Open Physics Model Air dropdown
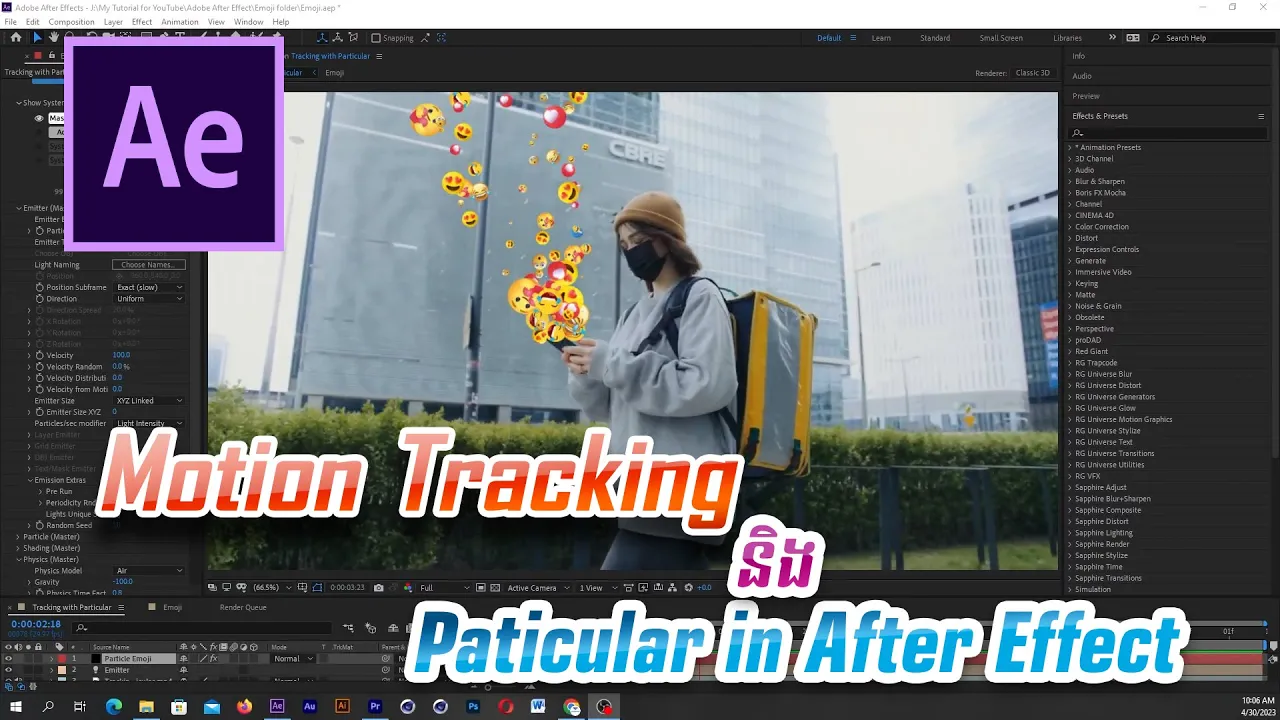This screenshot has width=1280, height=720. (149, 571)
